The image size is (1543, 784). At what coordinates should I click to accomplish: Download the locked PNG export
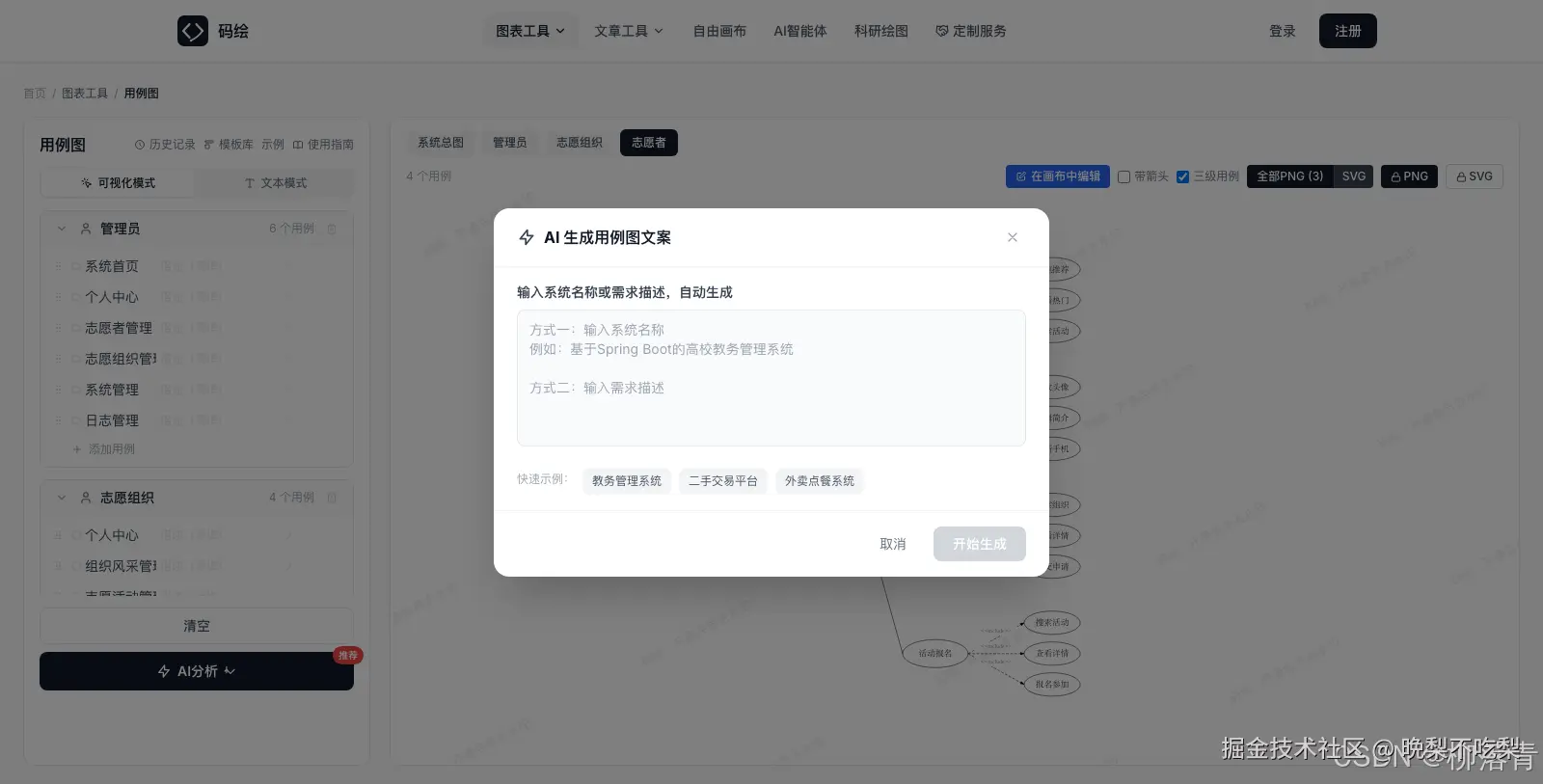point(1409,176)
